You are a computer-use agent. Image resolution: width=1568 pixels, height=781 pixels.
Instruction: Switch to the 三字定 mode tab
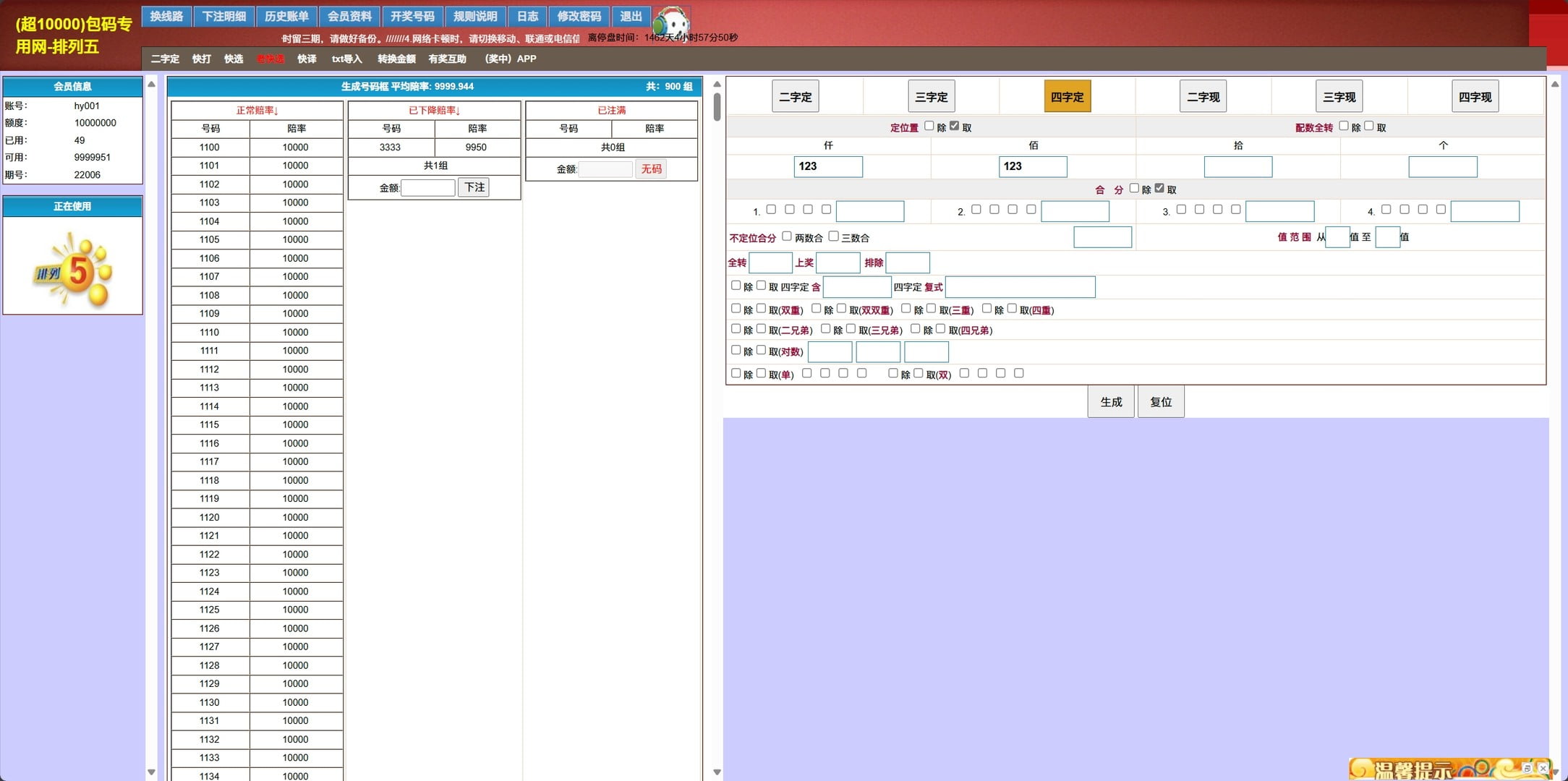[x=931, y=96]
